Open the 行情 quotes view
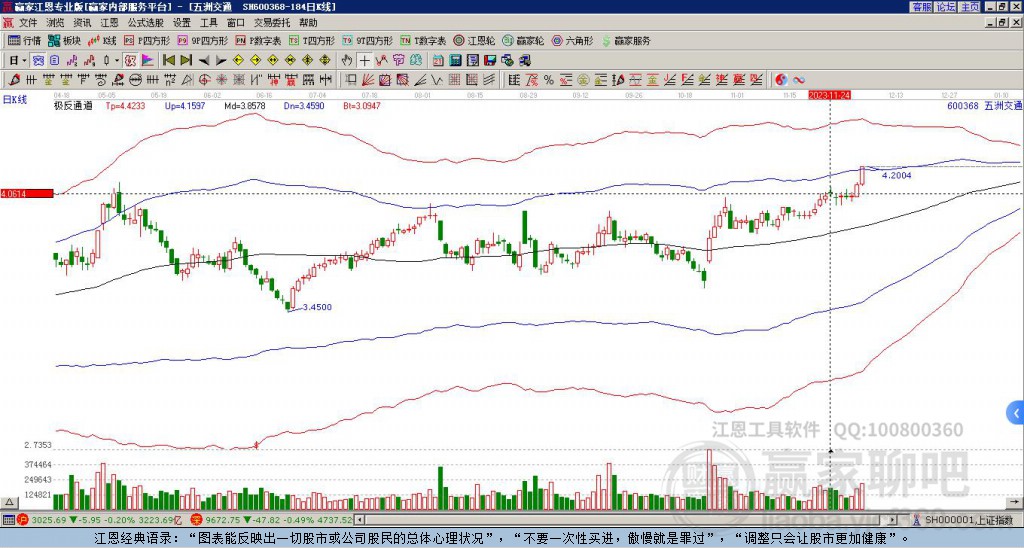 click(x=24, y=40)
